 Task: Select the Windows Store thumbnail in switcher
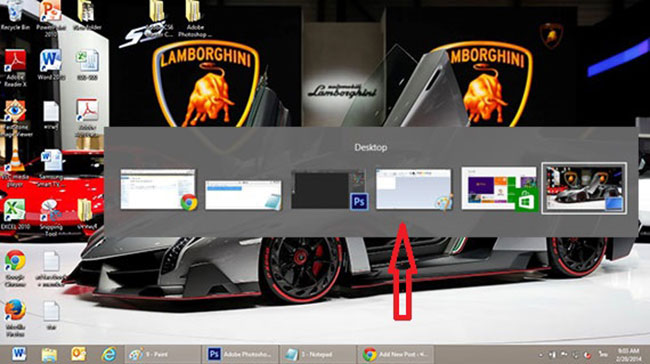(499, 189)
